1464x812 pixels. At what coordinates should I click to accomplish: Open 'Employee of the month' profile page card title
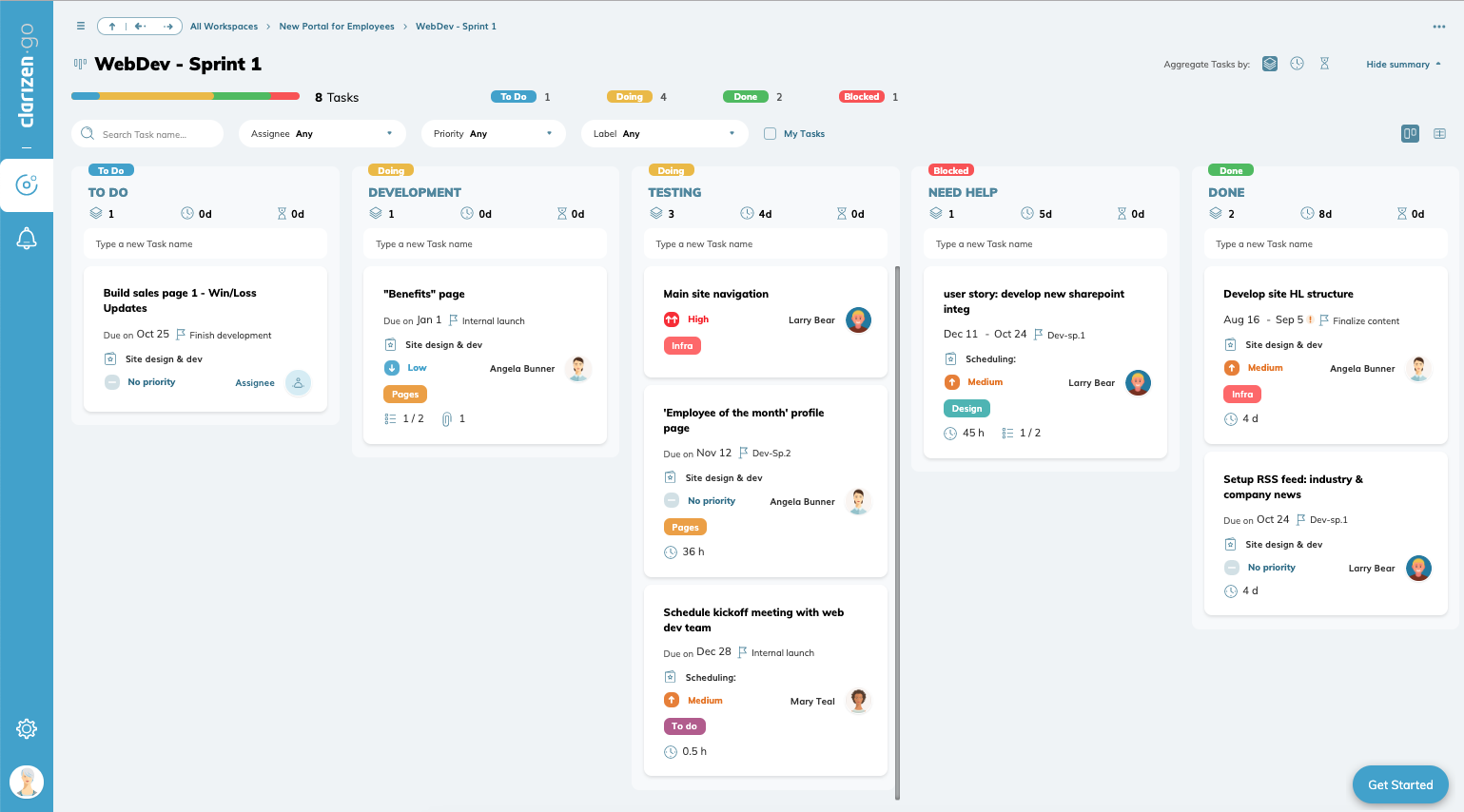point(744,420)
